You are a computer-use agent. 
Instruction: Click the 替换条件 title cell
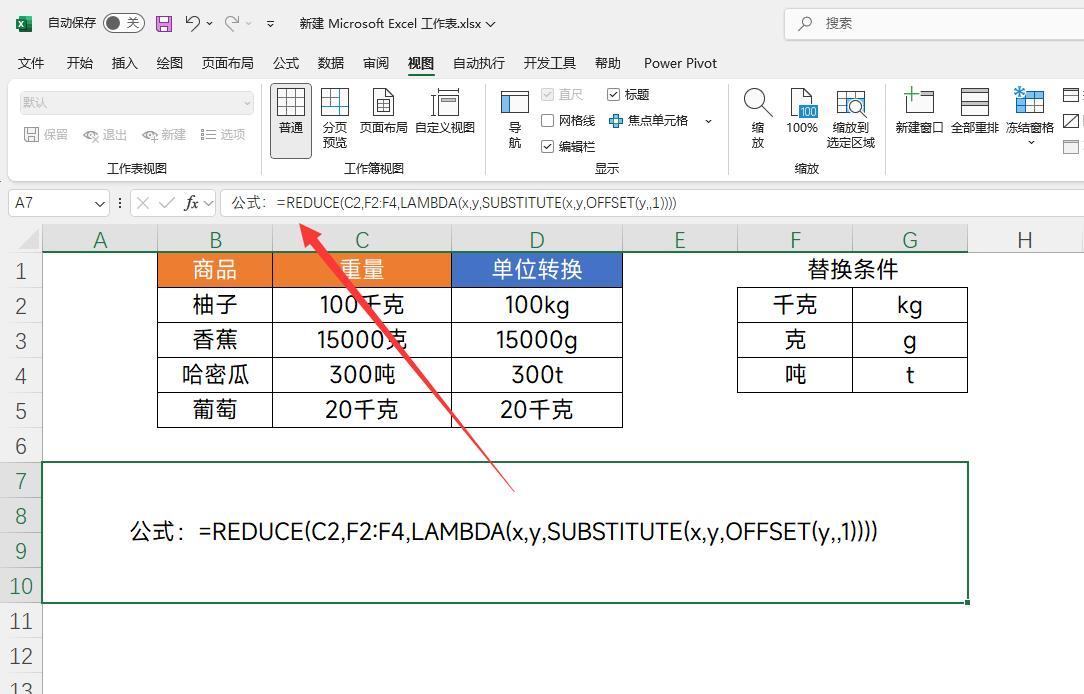click(x=852, y=270)
